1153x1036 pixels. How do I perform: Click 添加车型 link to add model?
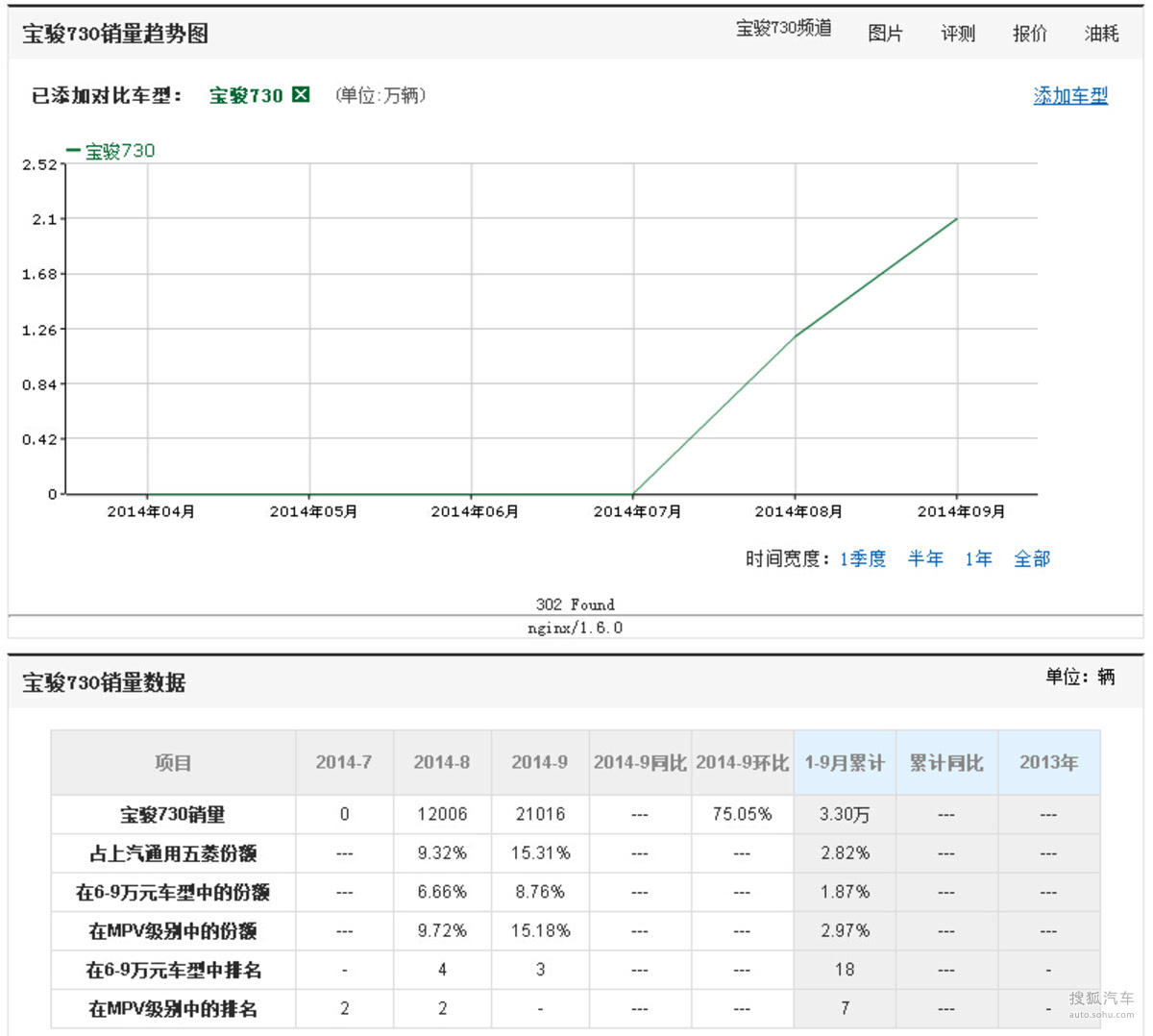point(1070,95)
